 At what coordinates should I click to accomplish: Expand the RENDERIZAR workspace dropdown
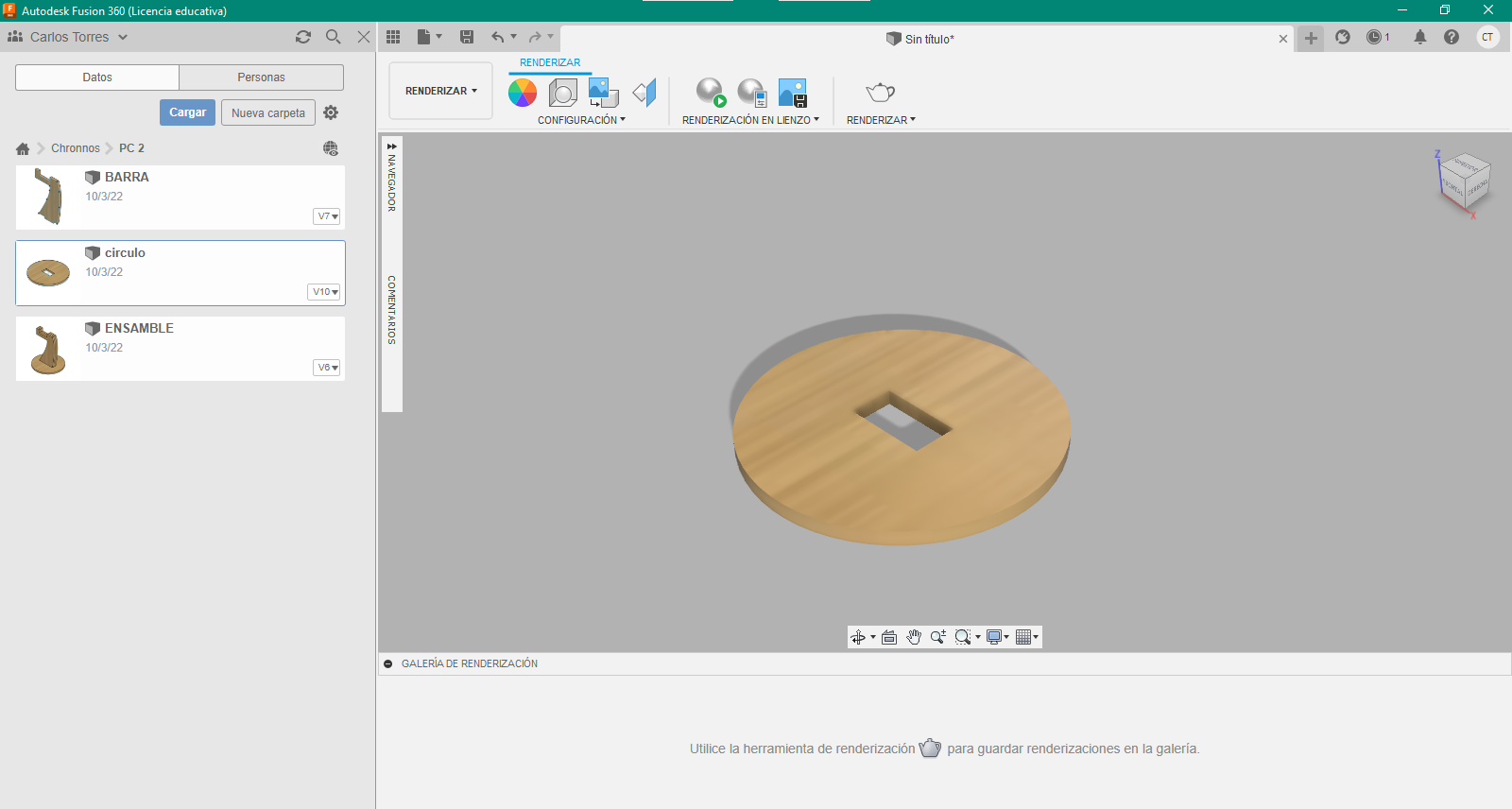pyautogui.click(x=440, y=91)
